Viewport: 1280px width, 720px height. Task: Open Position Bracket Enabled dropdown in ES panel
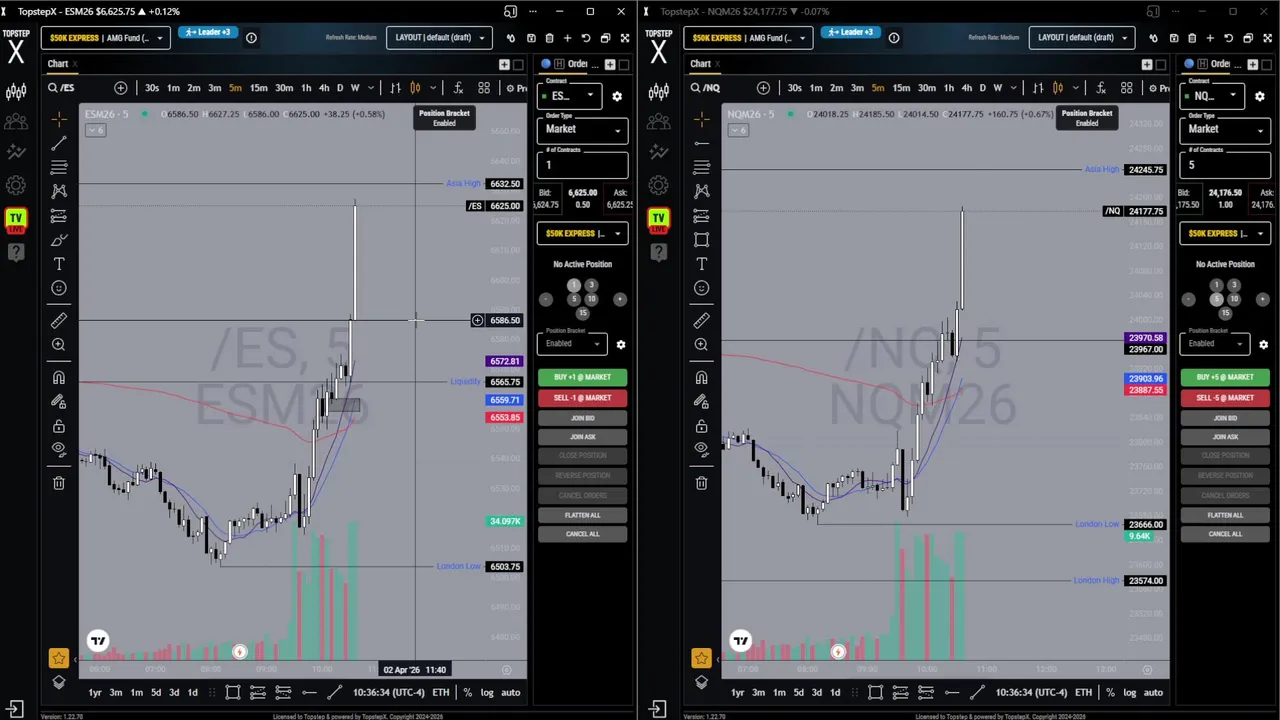572,344
